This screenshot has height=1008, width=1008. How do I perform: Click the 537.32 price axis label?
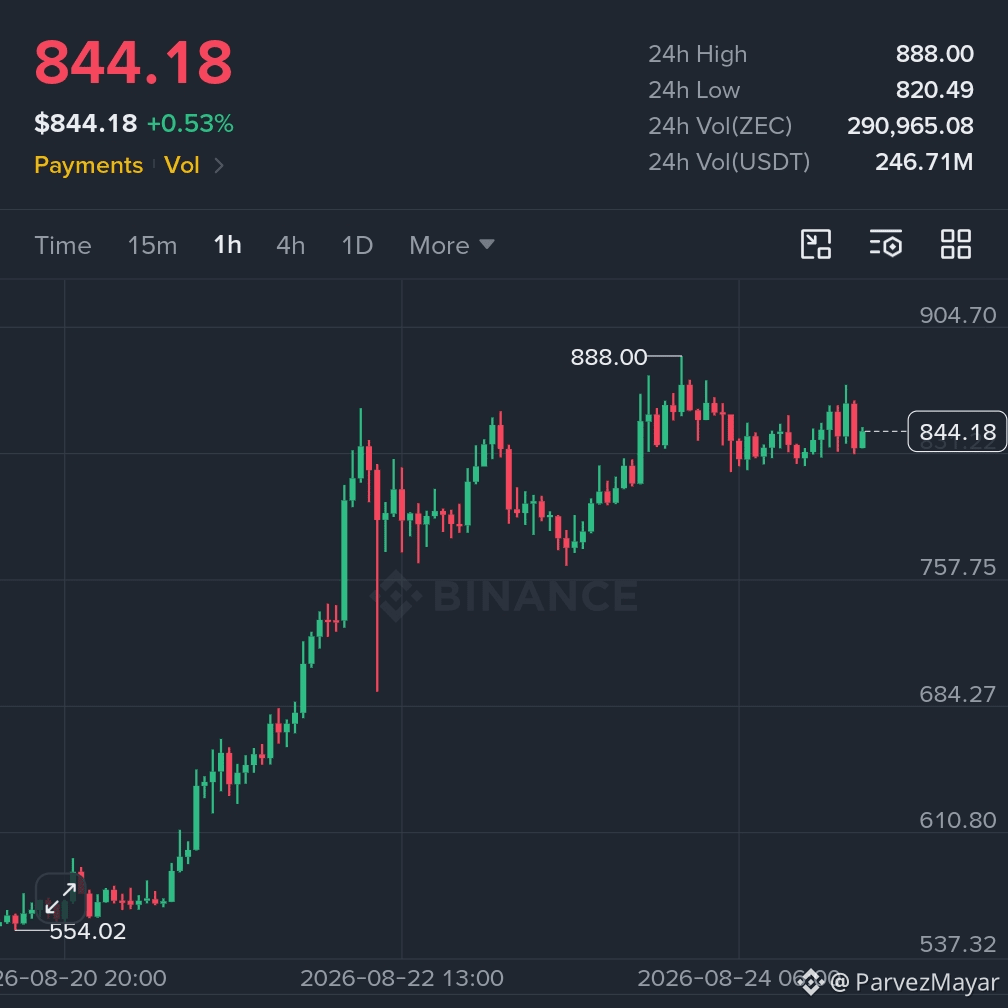tap(958, 944)
